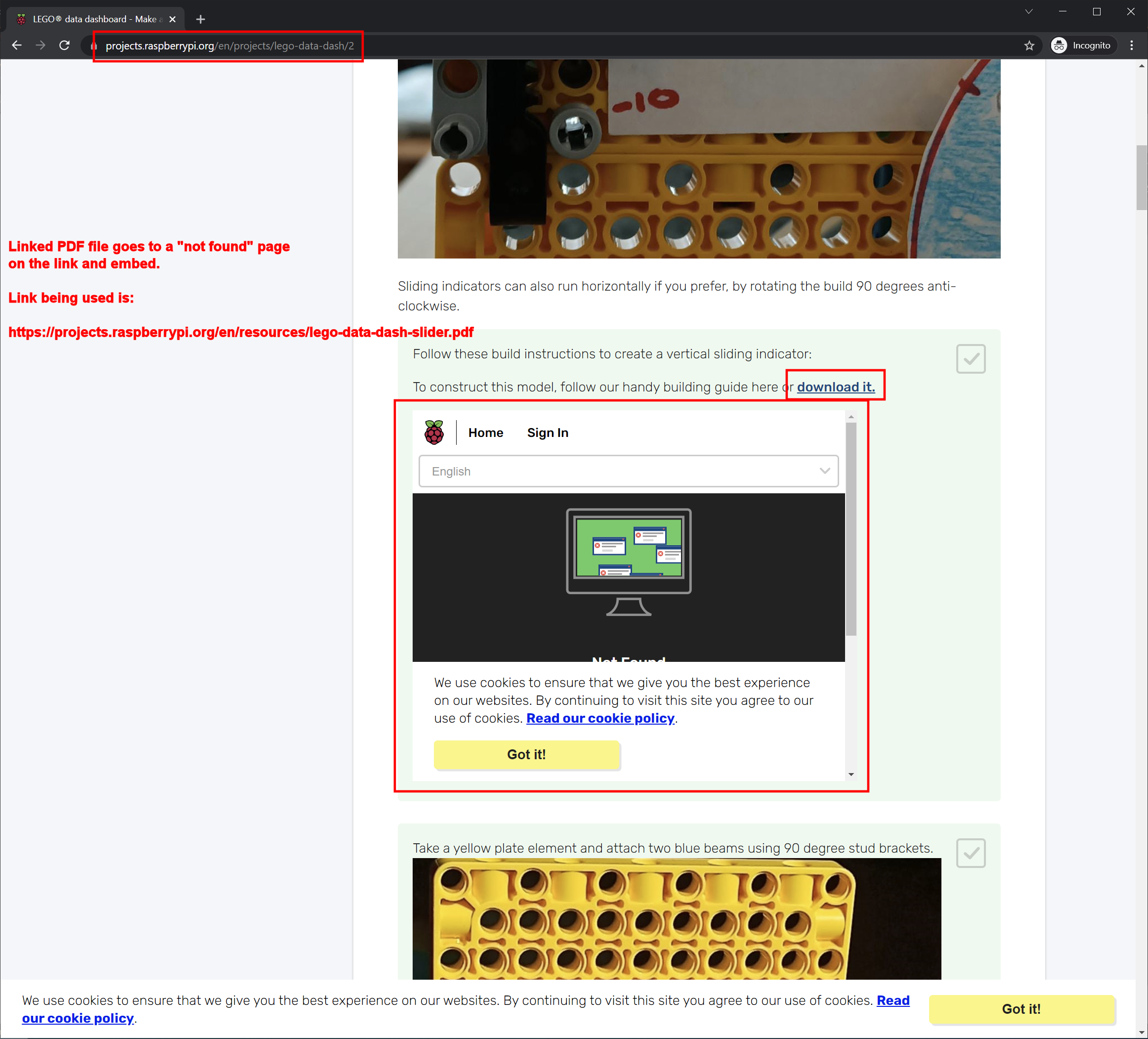Open Home in the embedded page

point(486,433)
